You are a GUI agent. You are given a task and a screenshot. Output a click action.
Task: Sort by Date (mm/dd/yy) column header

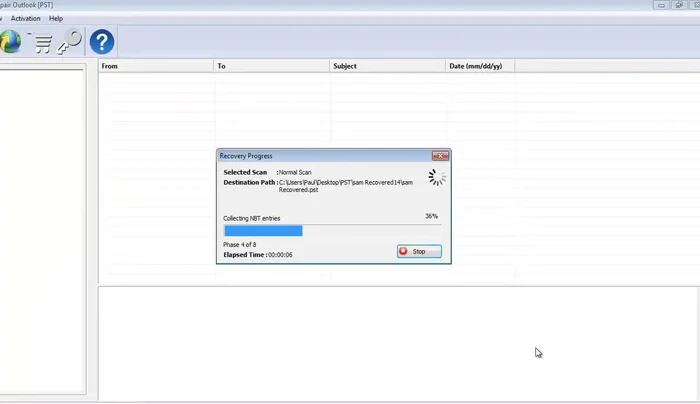tap(480, 66)
